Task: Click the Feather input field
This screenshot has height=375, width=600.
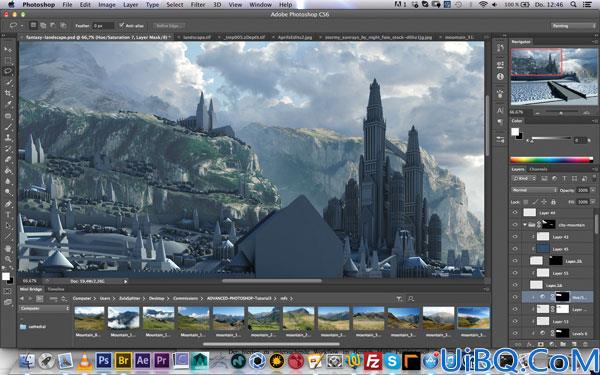Action: (103, 26)
